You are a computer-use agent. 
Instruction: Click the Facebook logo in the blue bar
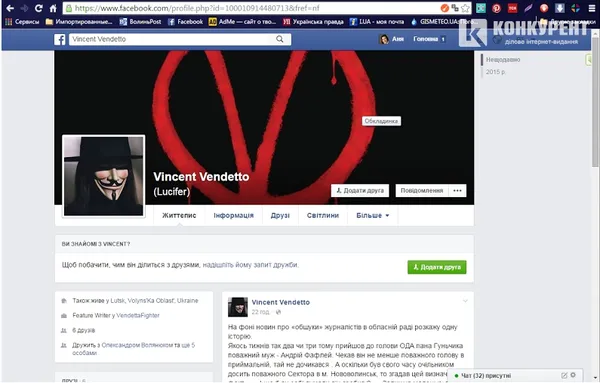(60, 39)
